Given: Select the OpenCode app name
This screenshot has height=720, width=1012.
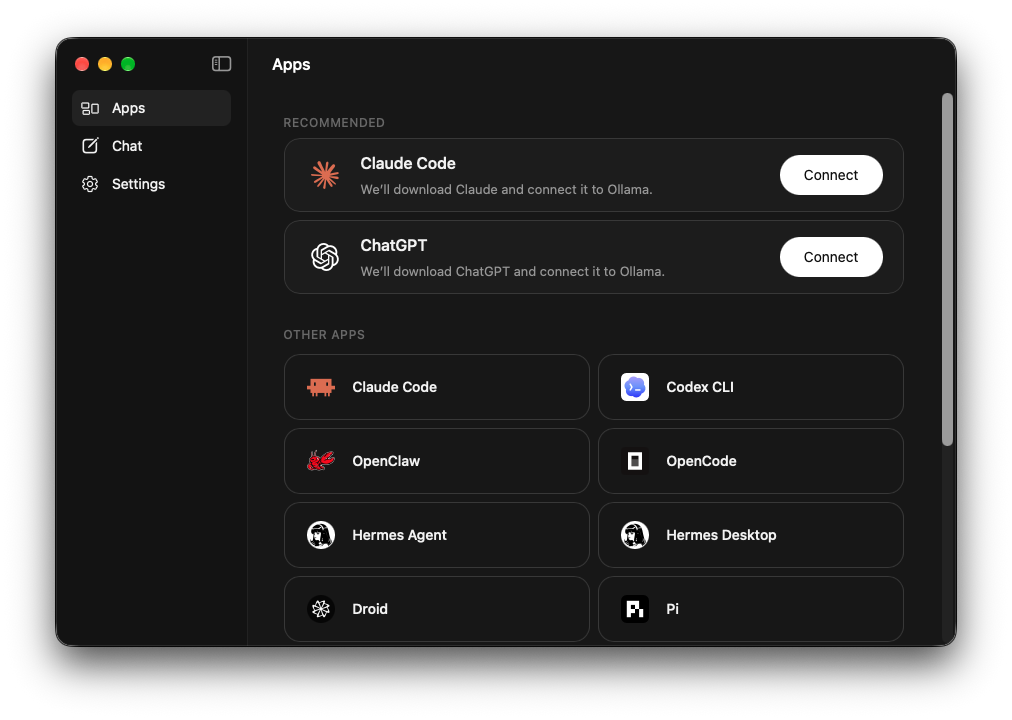Looking at the screenshot, I should [702, 461].
